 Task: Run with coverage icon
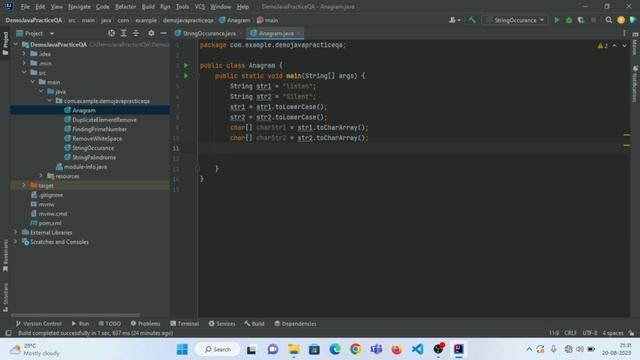[x=581, y=20]
